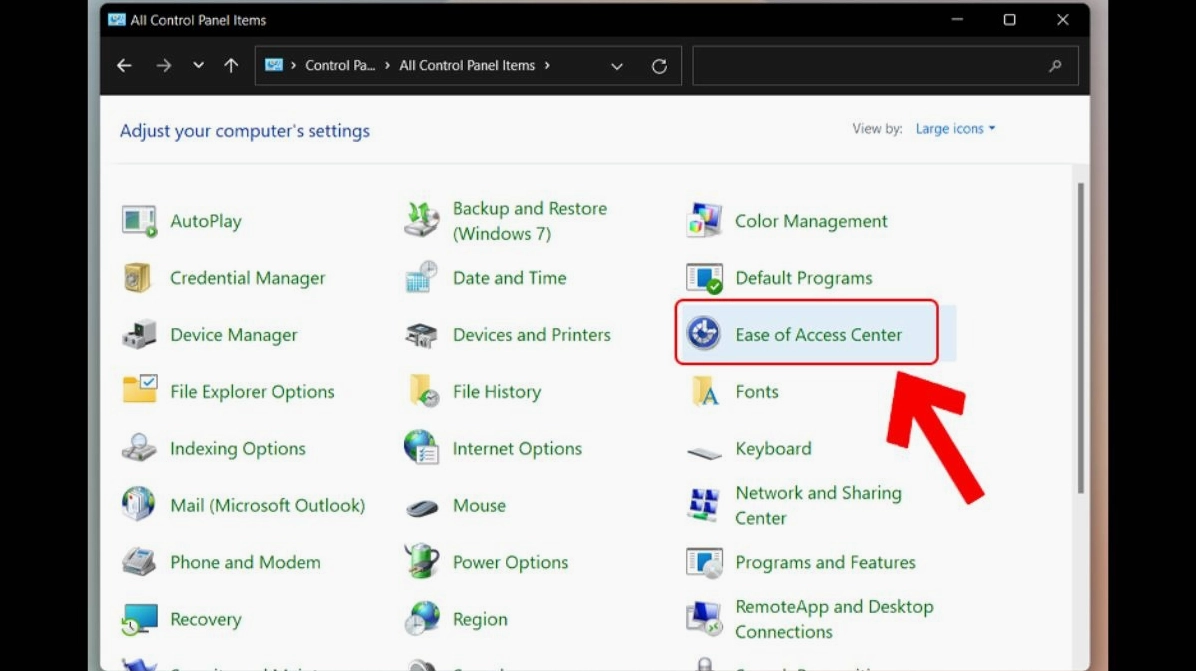The width and height of the screenshot is (1196, 671).
Task: Click the Control Panel breadcrumb segment
Action: (340, 66)
